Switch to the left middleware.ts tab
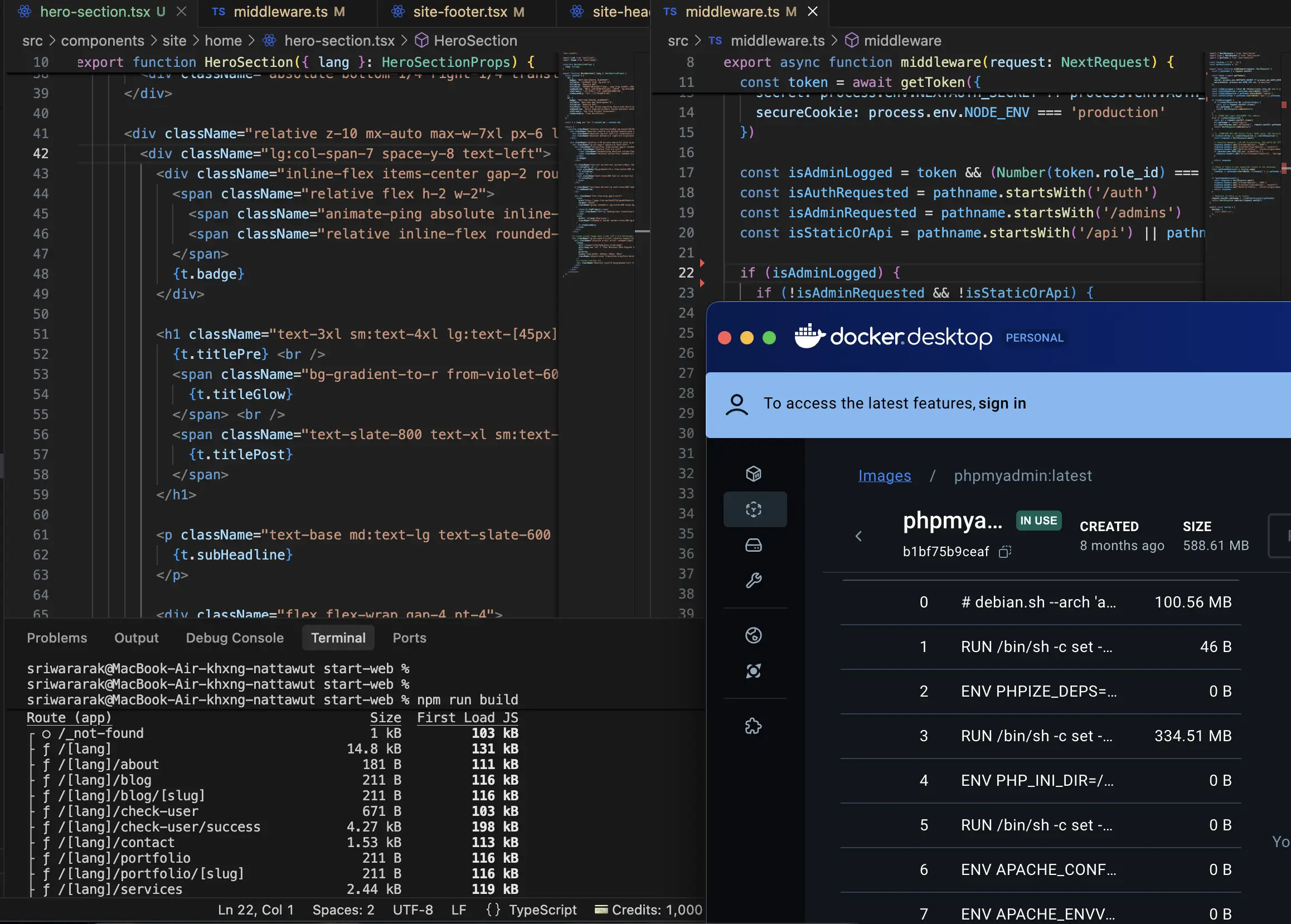 pyautogui.click(x=288, y=11)
